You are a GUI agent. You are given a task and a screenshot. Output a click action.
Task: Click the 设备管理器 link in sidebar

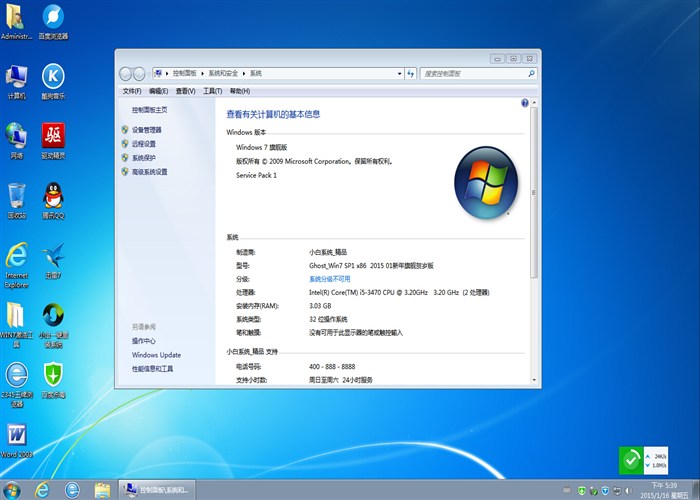(x=146, y=130)
